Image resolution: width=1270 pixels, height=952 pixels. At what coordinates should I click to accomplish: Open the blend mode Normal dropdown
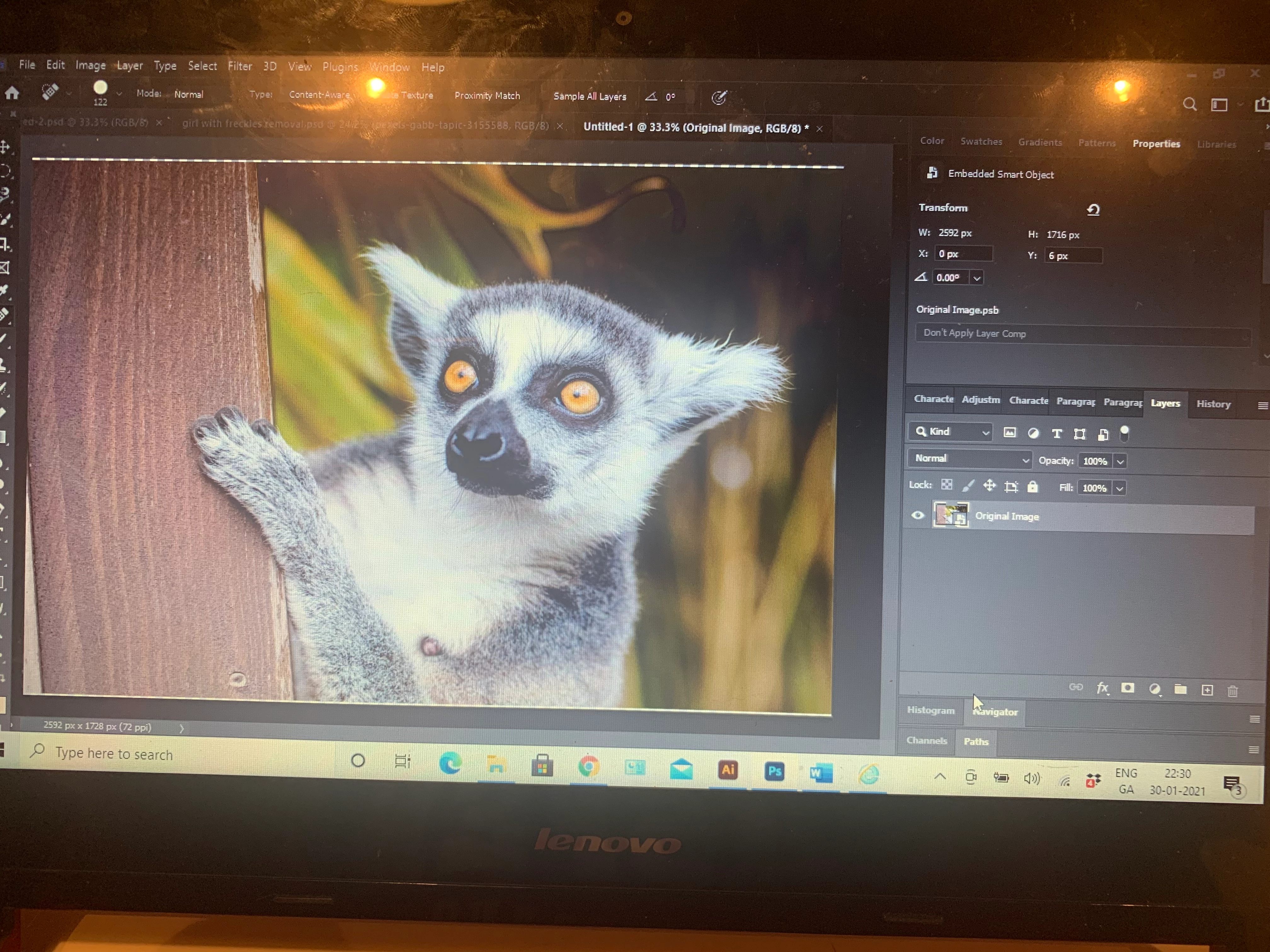click(x=970, y=458)
